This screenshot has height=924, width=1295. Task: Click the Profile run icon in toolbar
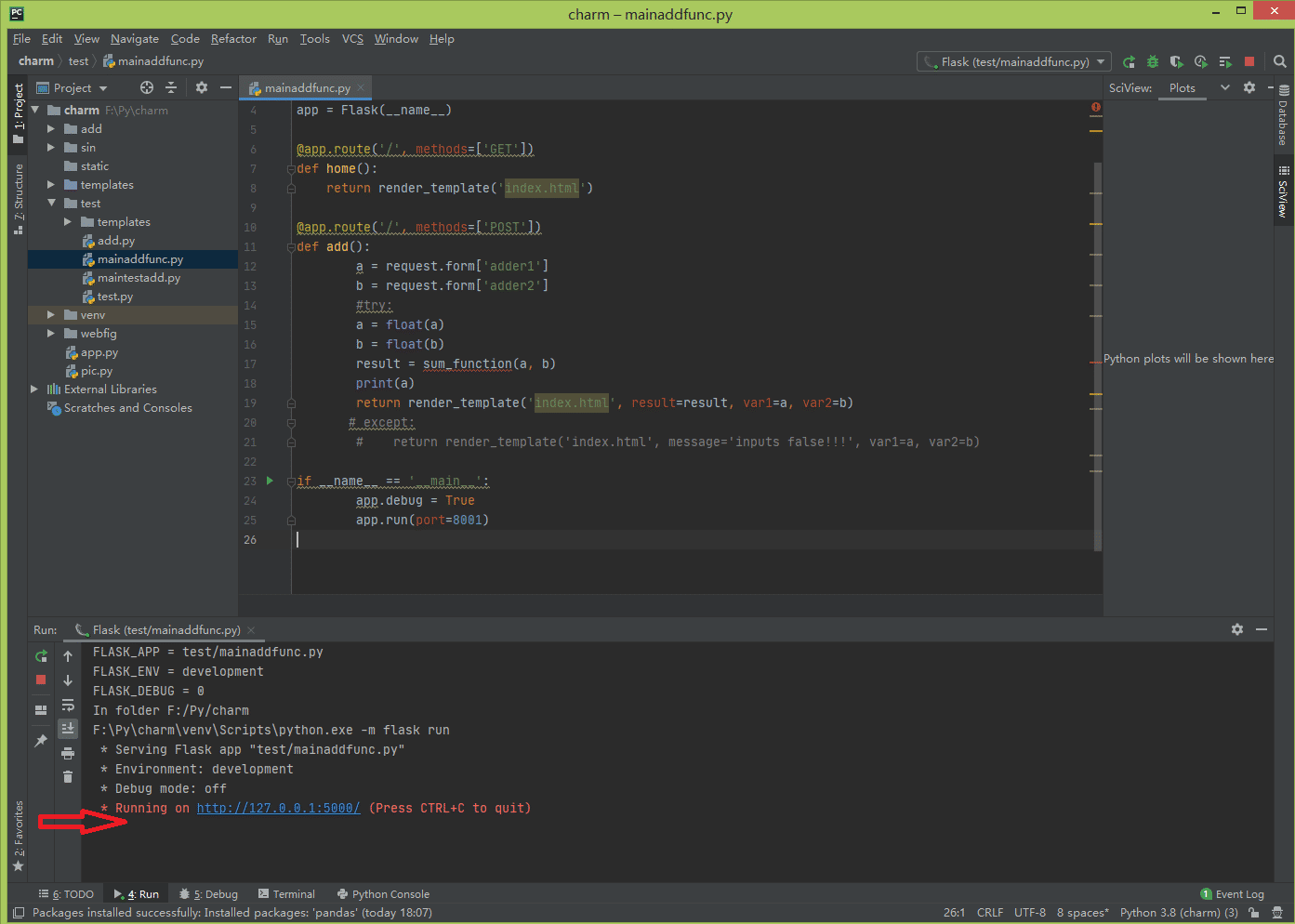(x=1201, y=62)
